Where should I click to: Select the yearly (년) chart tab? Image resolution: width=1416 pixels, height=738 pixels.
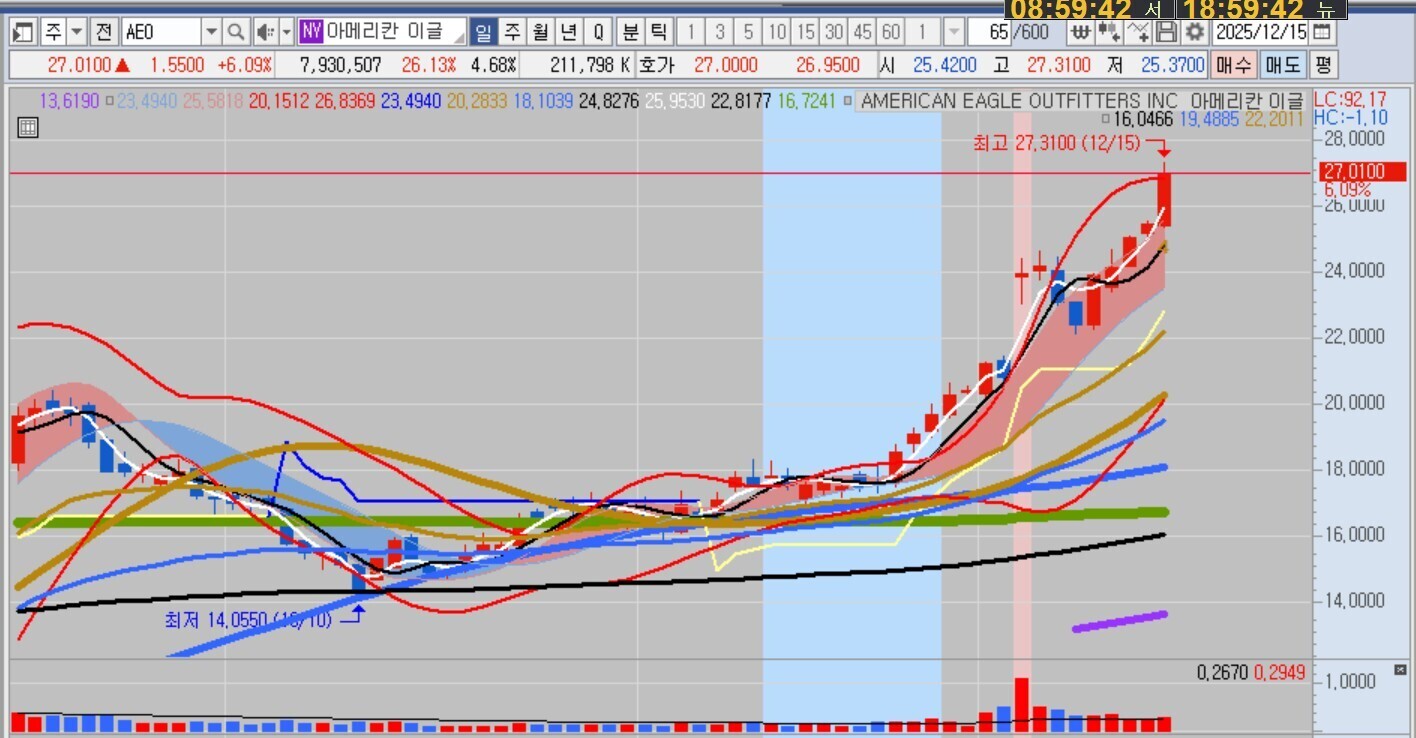pos(569,32)
